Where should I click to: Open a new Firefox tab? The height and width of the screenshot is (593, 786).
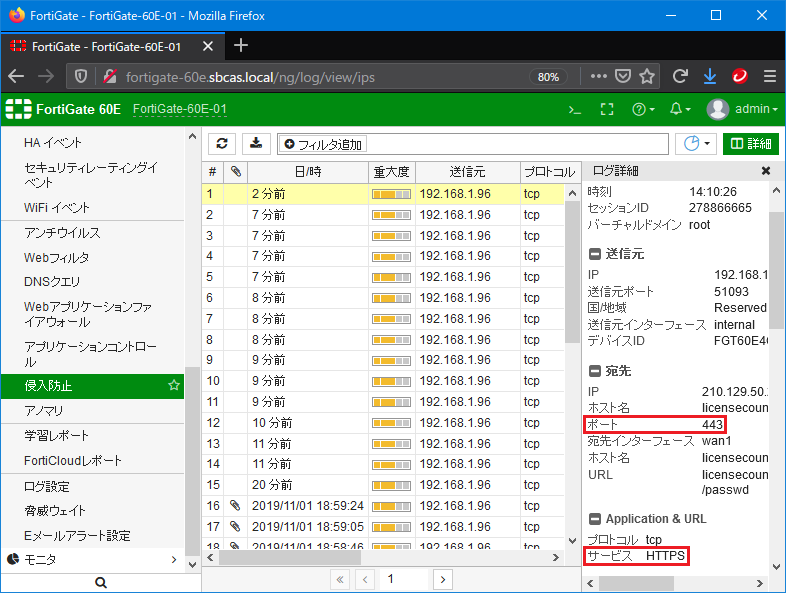(x=241, y=46)
